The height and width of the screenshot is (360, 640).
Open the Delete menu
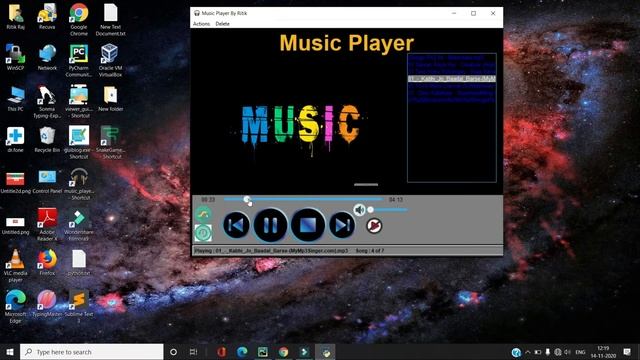(x=222, y=24)
